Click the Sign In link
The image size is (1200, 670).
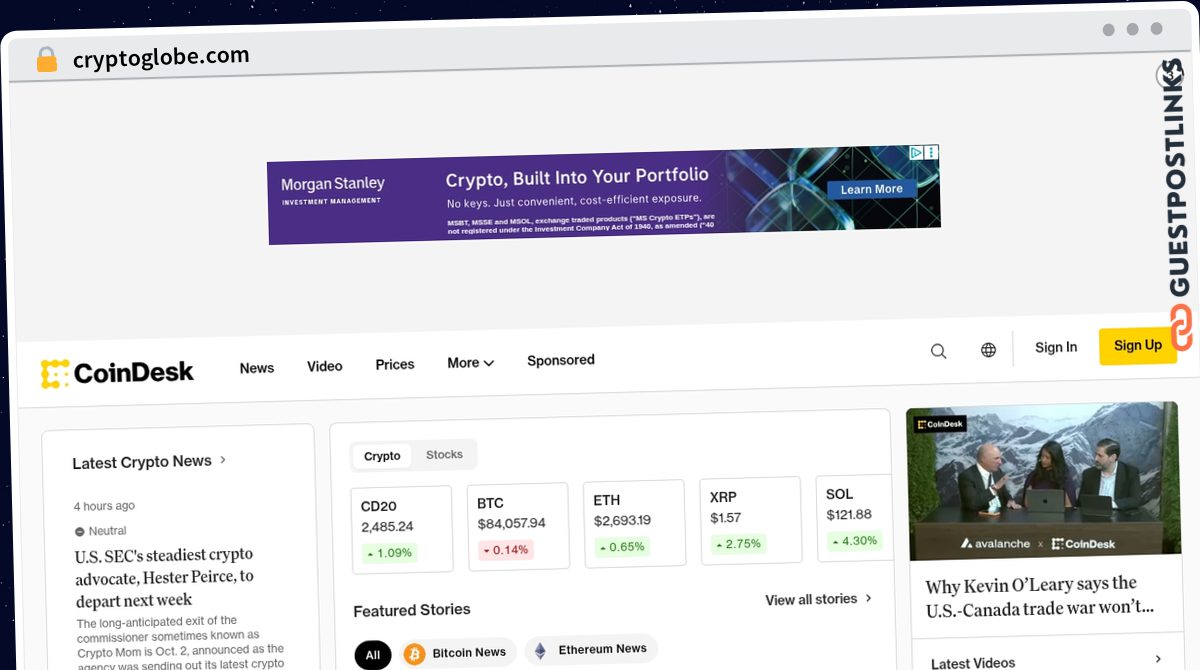[x=1056, y=347]
